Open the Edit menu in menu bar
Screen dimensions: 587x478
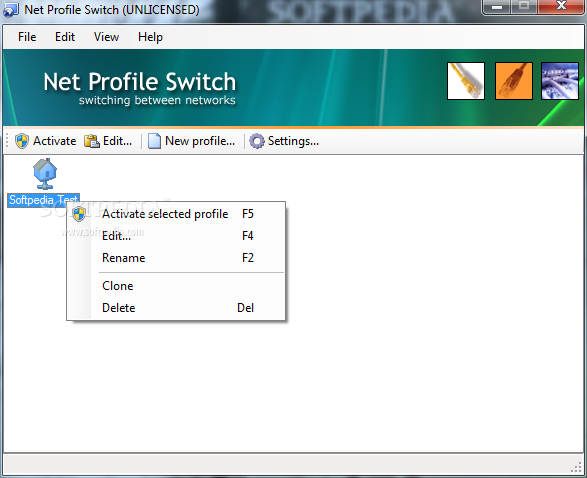click(65, 37)
